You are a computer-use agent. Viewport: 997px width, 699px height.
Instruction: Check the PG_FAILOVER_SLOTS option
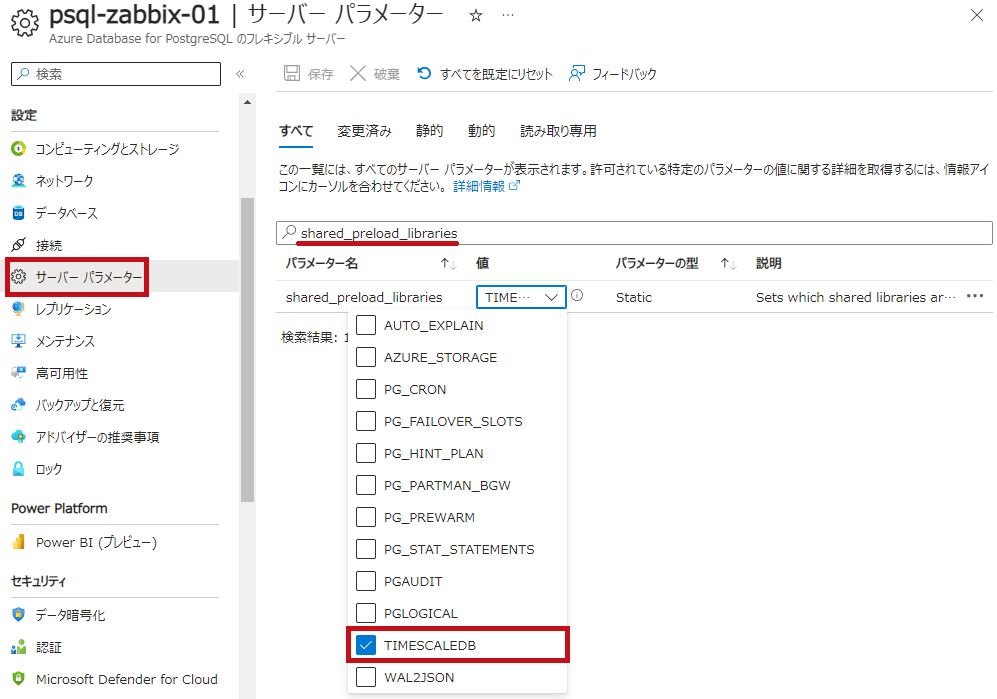pos(366,421)
